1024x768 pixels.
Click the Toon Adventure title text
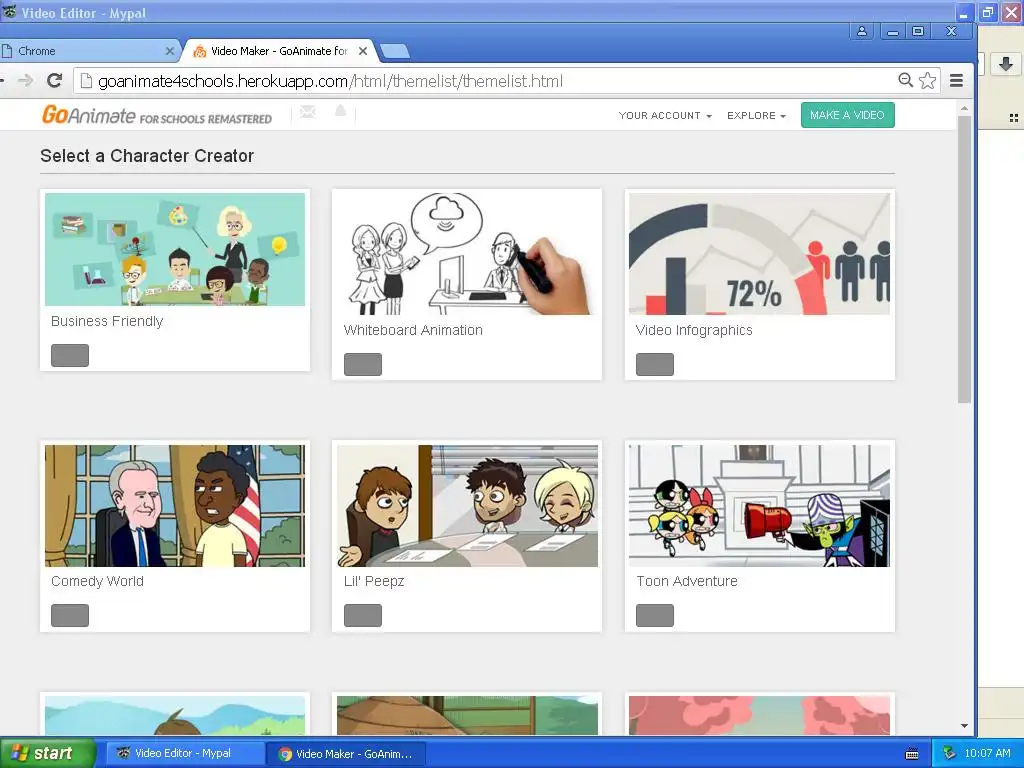(687, 581)
